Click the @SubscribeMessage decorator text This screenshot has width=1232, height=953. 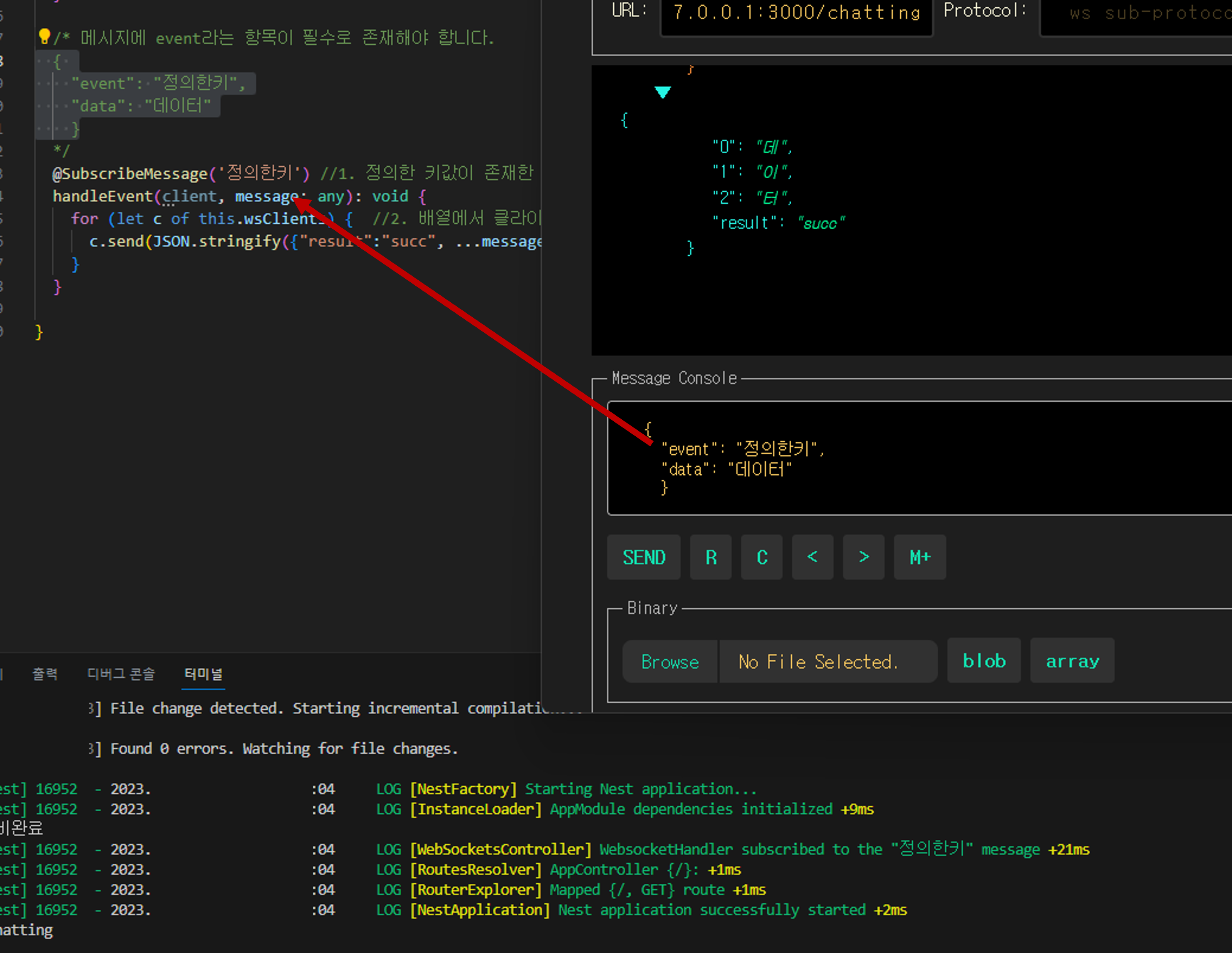click(x=130, y=174)
